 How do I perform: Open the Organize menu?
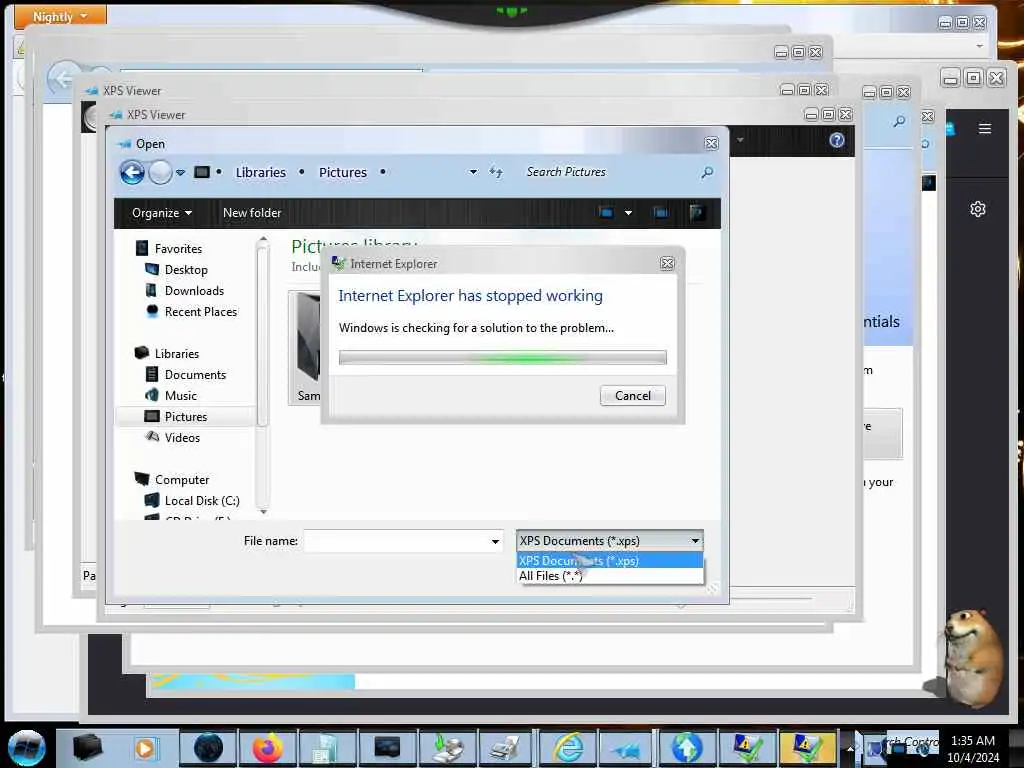161,213
